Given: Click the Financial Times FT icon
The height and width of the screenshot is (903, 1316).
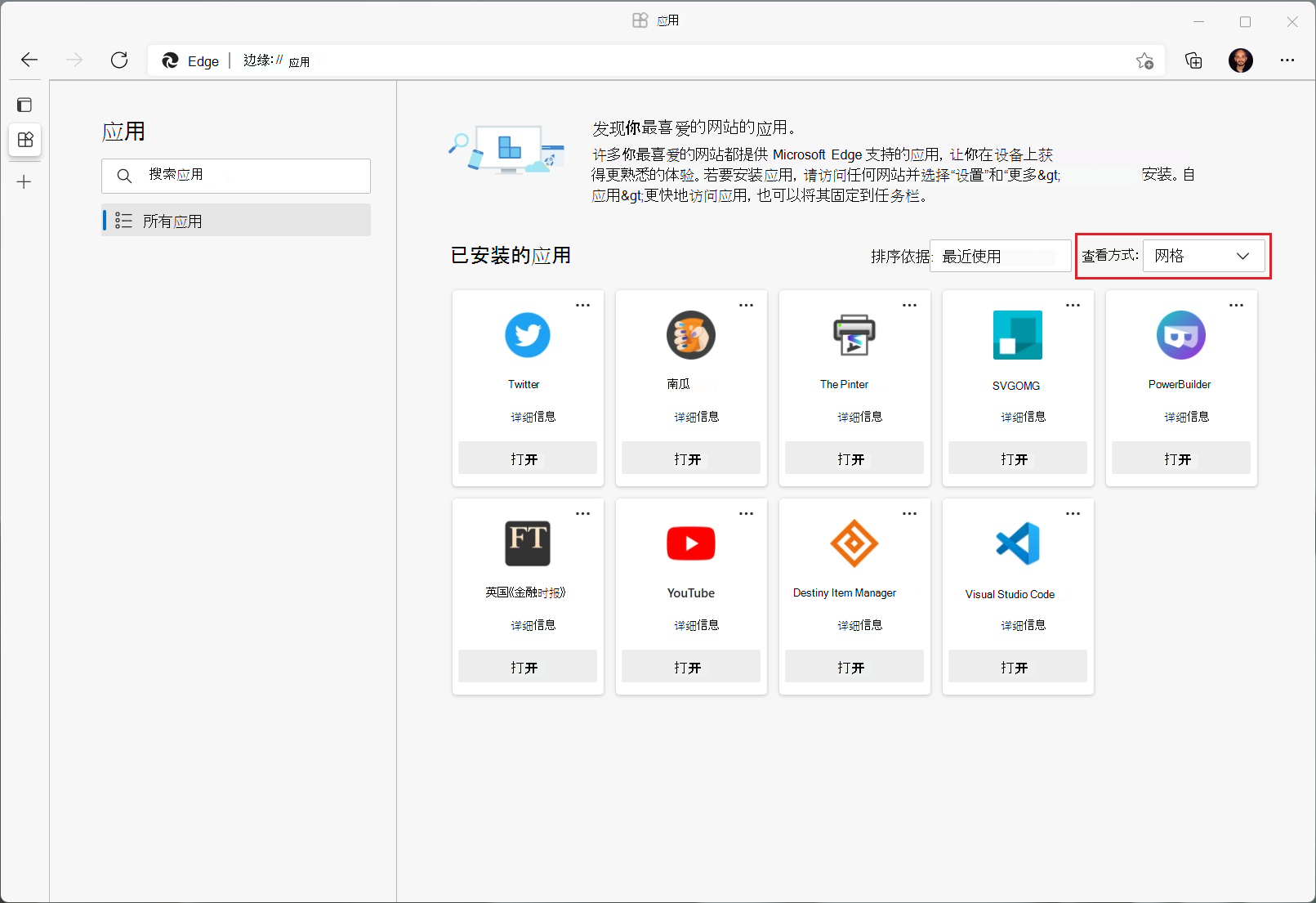Looking at the screenshot, I should coord(528,543).
